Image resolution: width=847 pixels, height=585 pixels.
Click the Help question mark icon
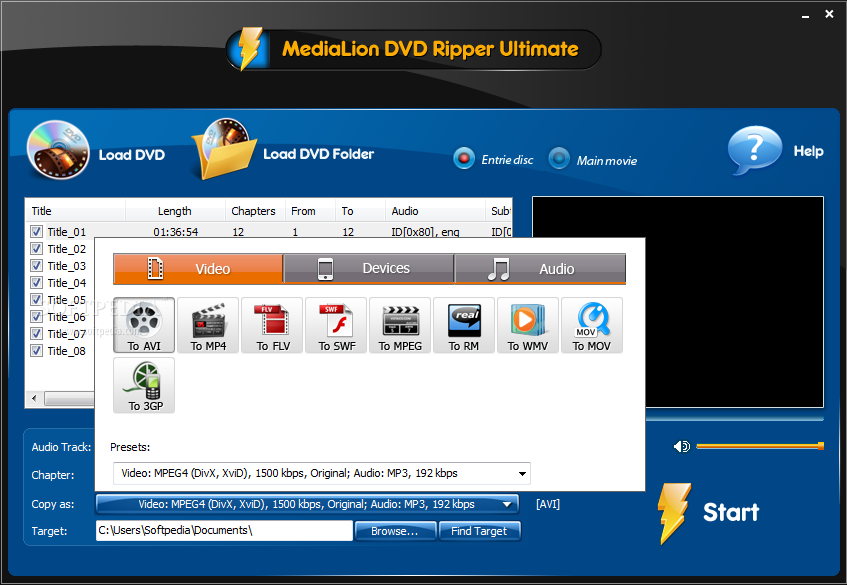(755, 150)
